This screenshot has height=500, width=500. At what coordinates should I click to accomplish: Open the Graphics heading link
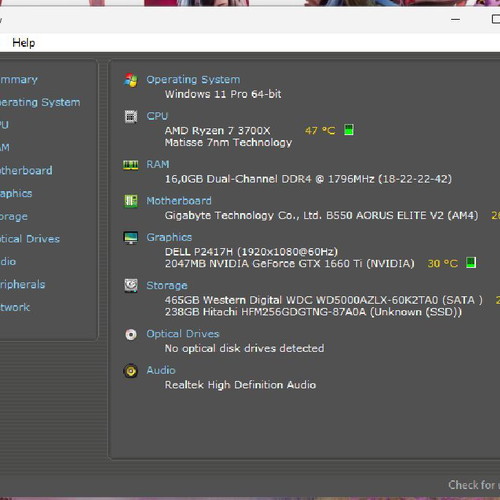coord(169,237)
